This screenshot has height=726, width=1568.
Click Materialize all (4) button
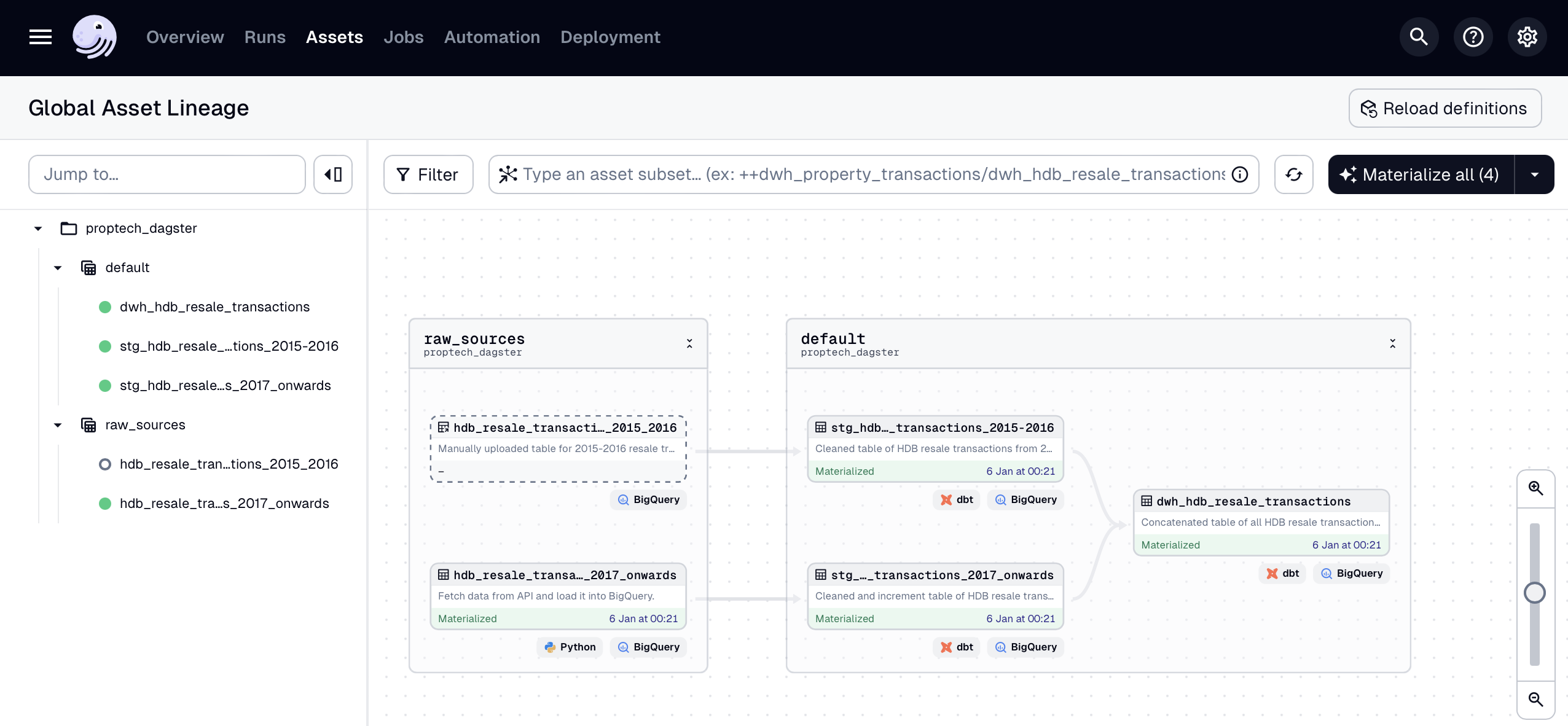(x=1421, y=174)
